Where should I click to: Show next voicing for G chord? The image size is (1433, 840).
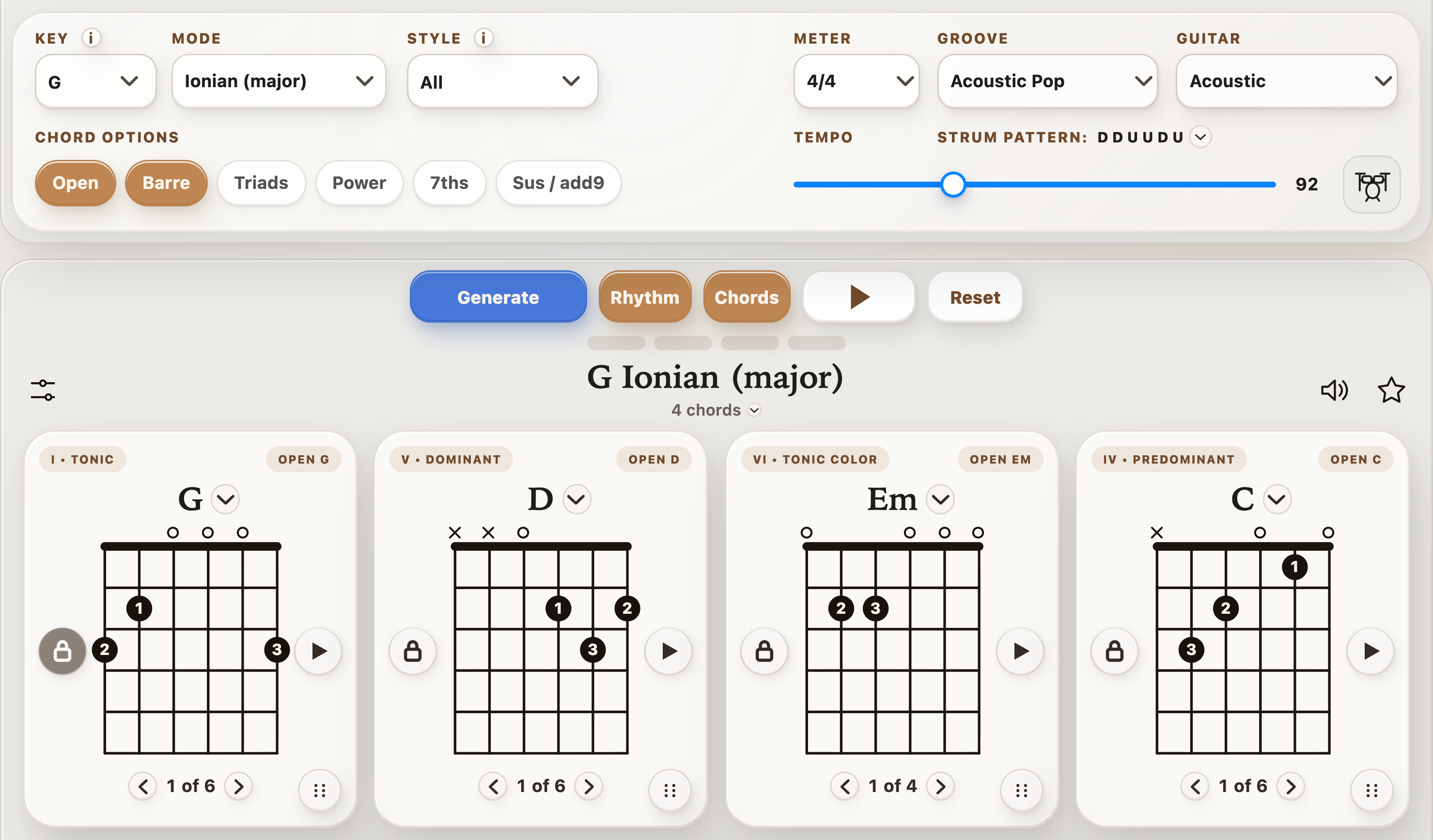click(x=239, y=787)
